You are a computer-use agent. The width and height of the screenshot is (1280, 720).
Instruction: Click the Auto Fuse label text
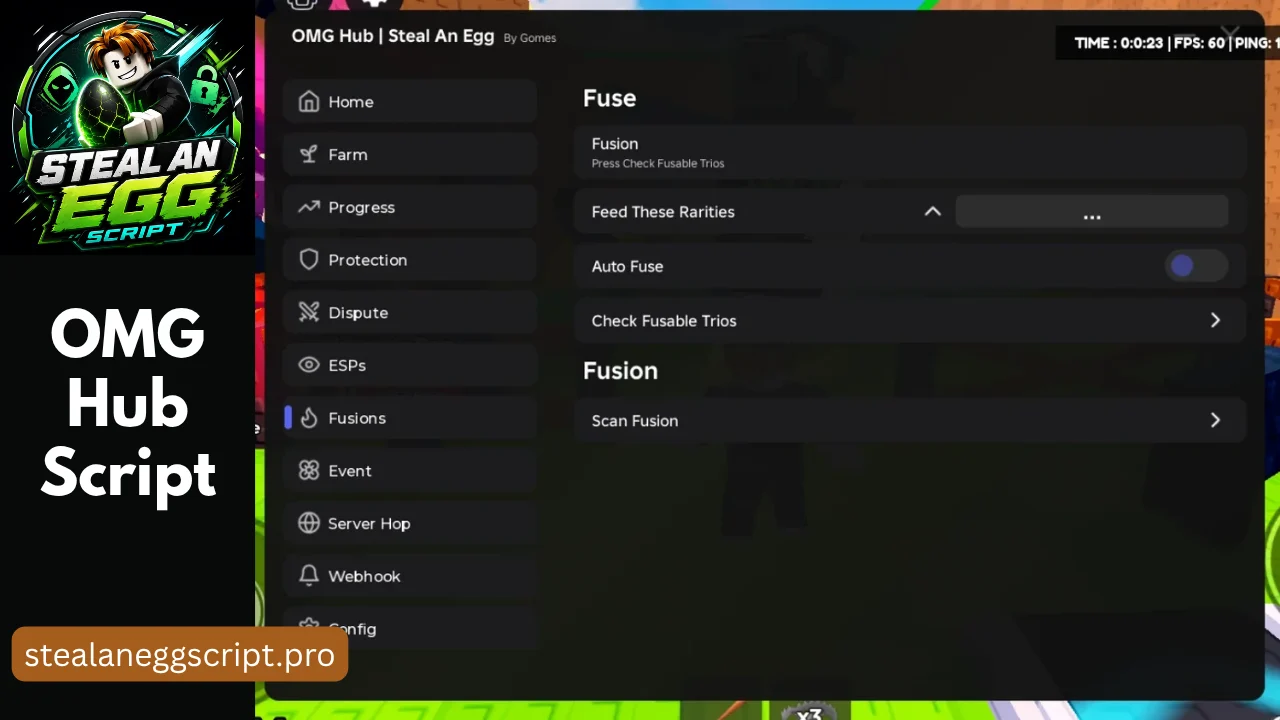627,266
